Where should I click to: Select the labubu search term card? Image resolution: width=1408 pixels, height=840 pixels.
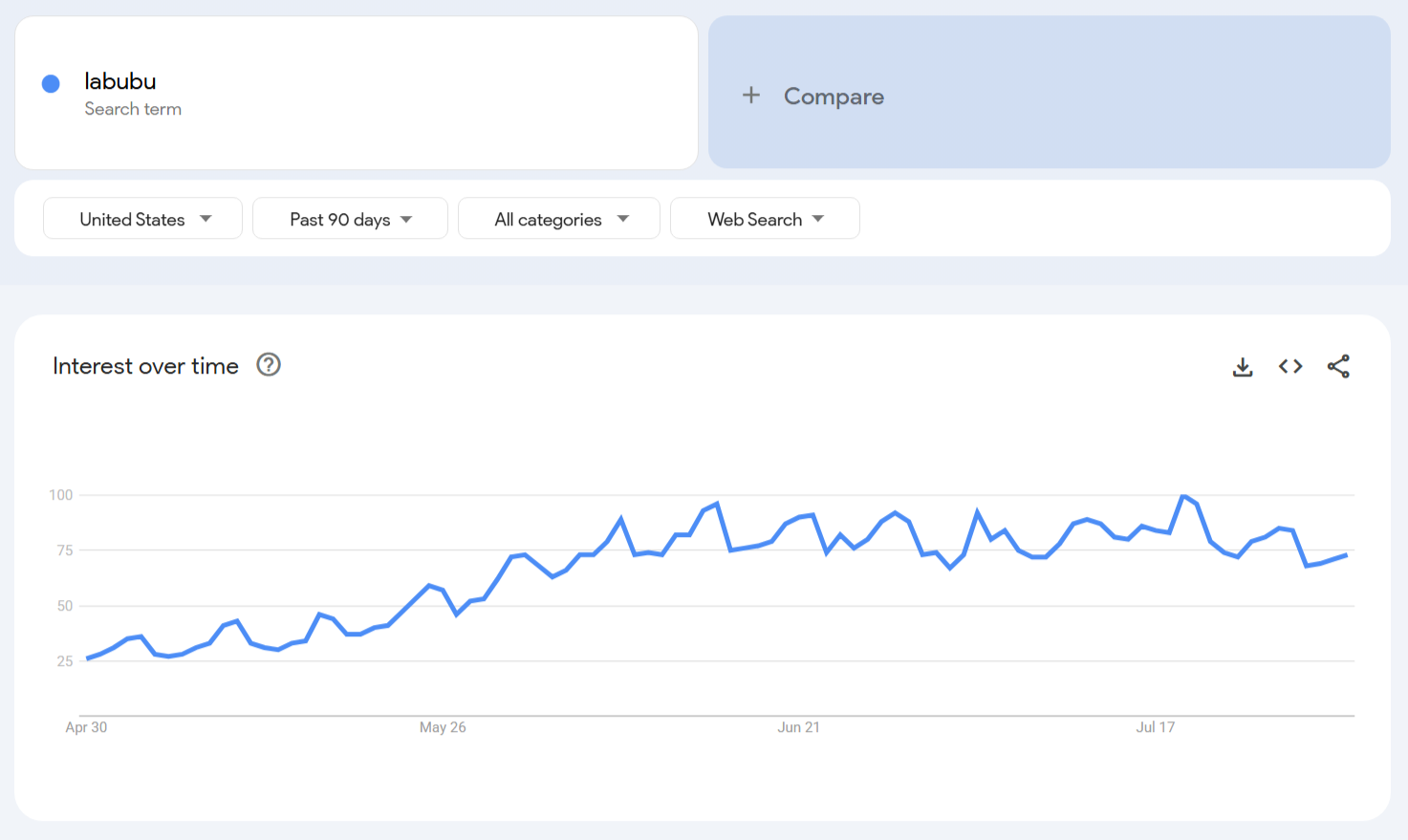pyautogui.click(x=356, y=93)
